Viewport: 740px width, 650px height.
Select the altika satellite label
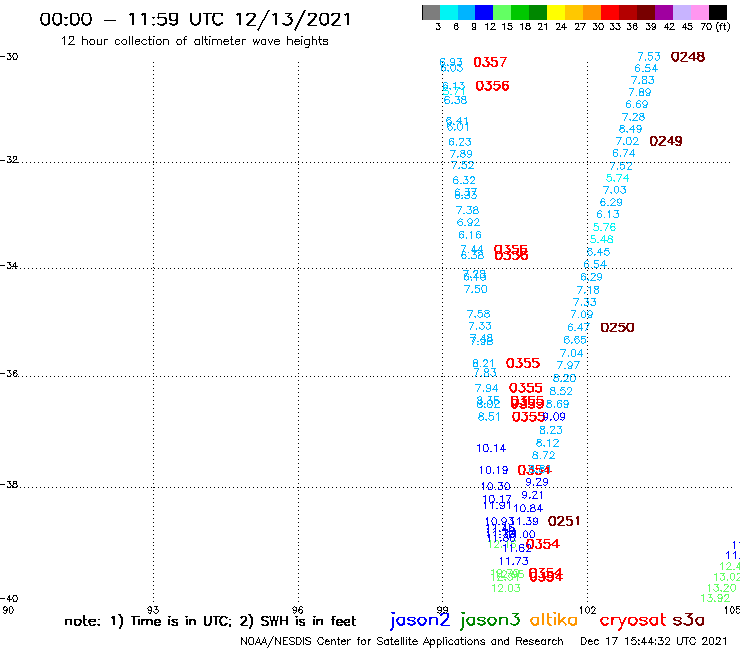pos(553,619)
